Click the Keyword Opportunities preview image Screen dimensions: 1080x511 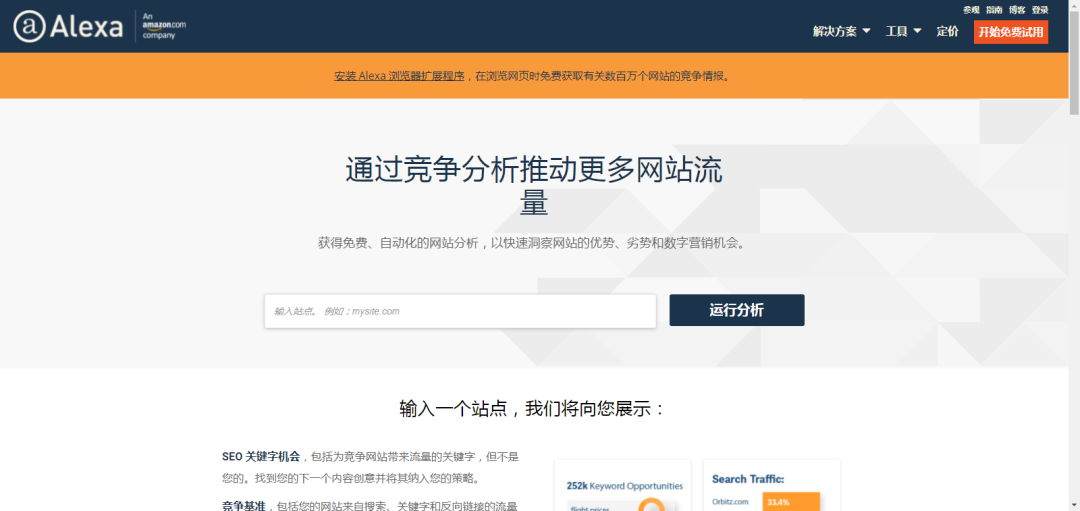(623, 486)
